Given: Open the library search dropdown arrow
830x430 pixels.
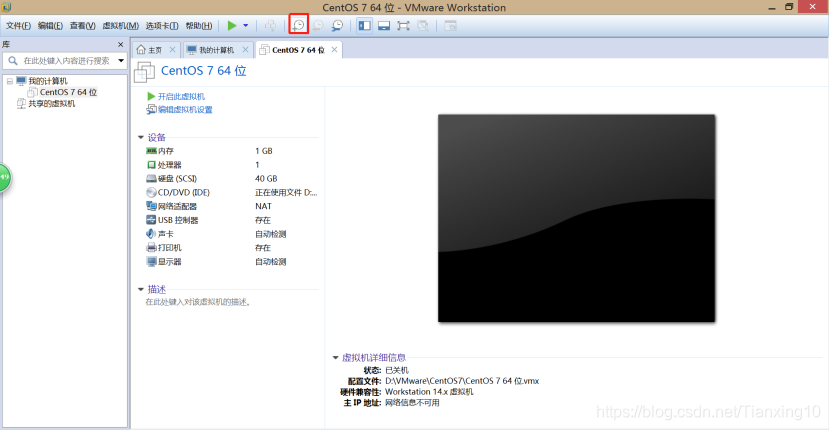Looking at the screenshot, I should click(121, 61).
